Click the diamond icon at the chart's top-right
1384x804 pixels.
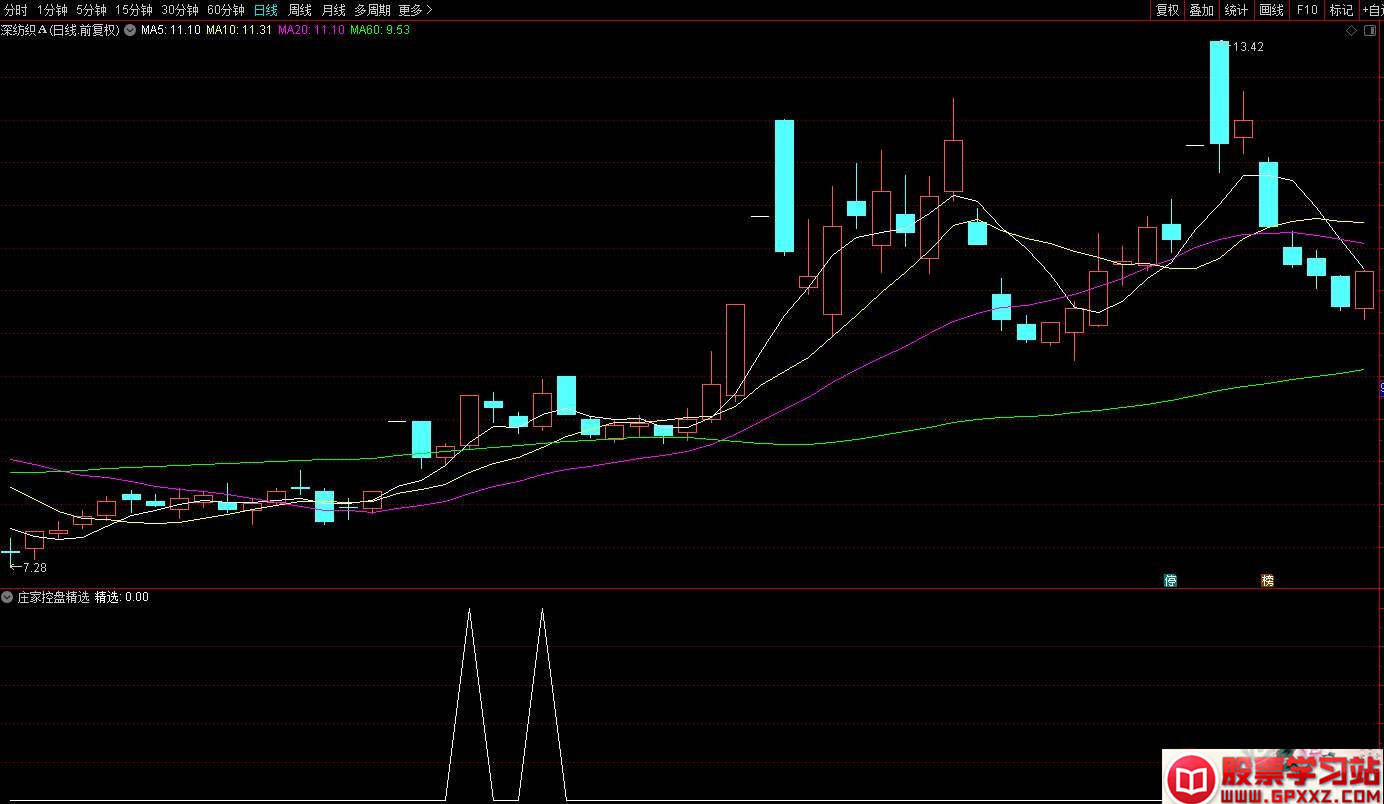click(1352, 30)
